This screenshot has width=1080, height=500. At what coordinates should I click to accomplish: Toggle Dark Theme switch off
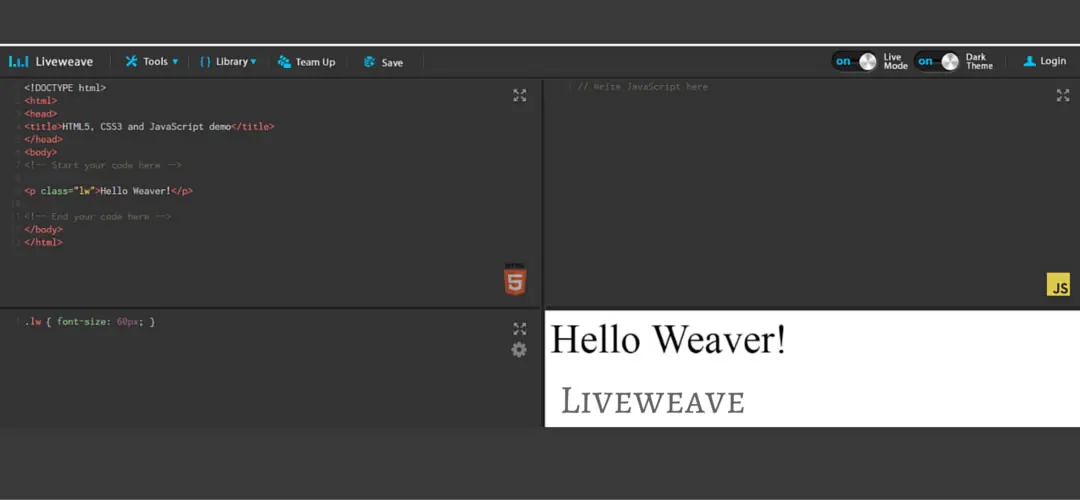pyautogui.click(x=937, y=61)
